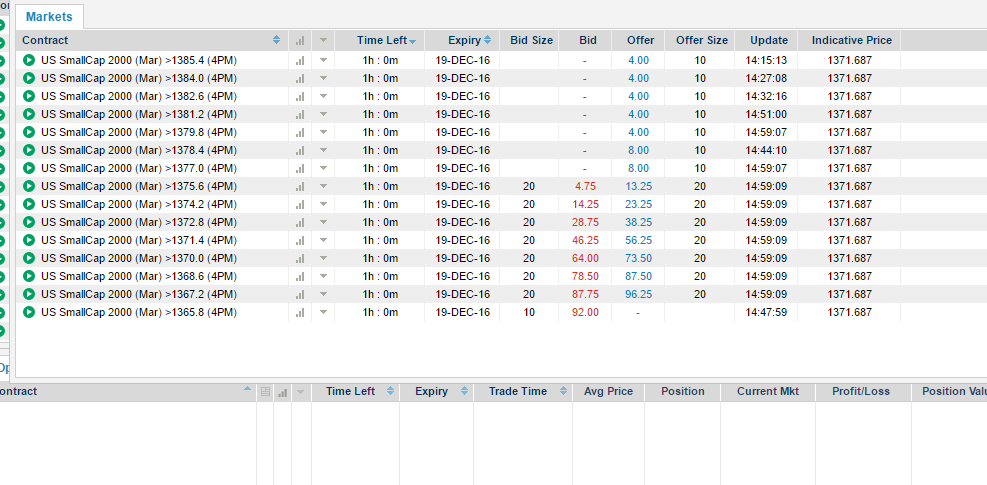987x485 pixels.
Task: Open chart icon for >1370.0 contract
Action: [300, 258]
